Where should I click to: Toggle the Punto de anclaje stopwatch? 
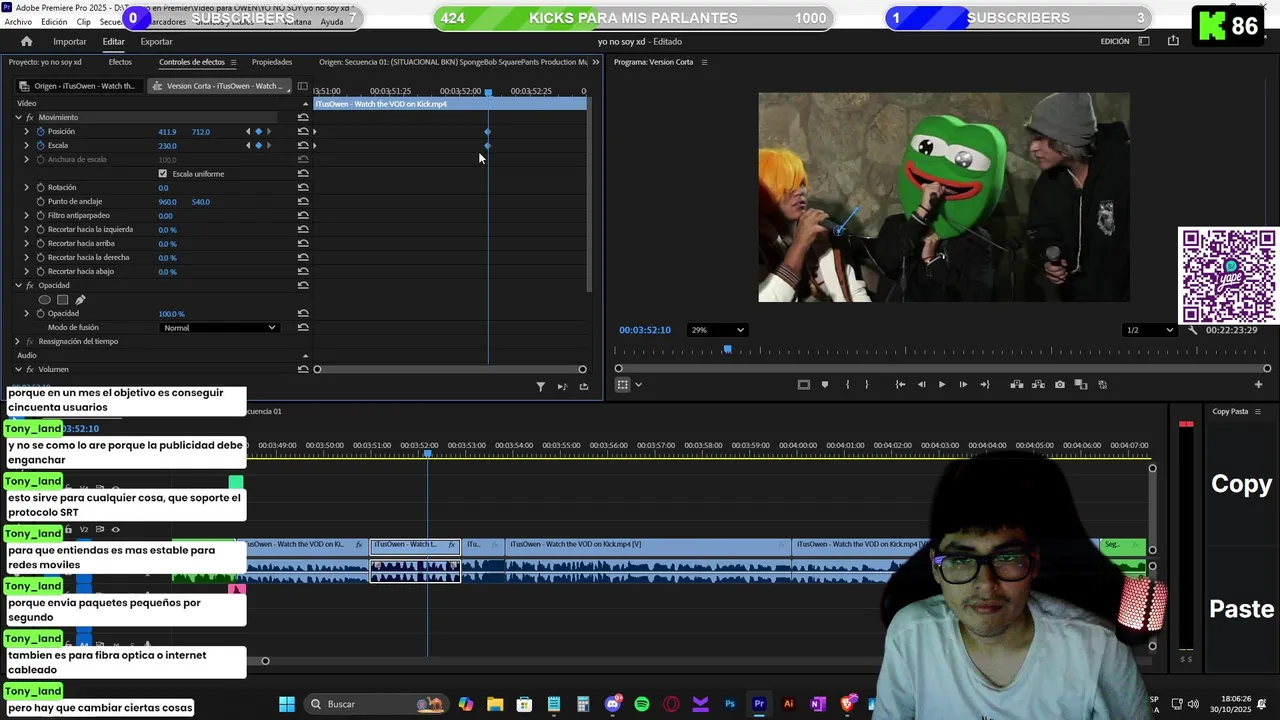tap(41, 201)
